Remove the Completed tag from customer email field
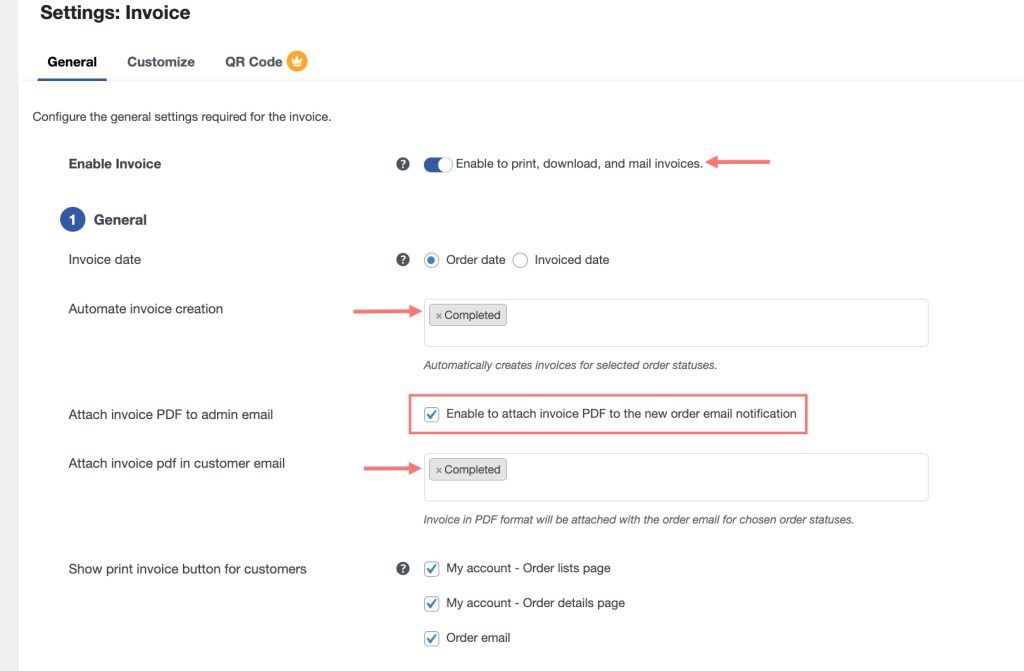The width and height of the screenshot is (1024, 671). 440,469
